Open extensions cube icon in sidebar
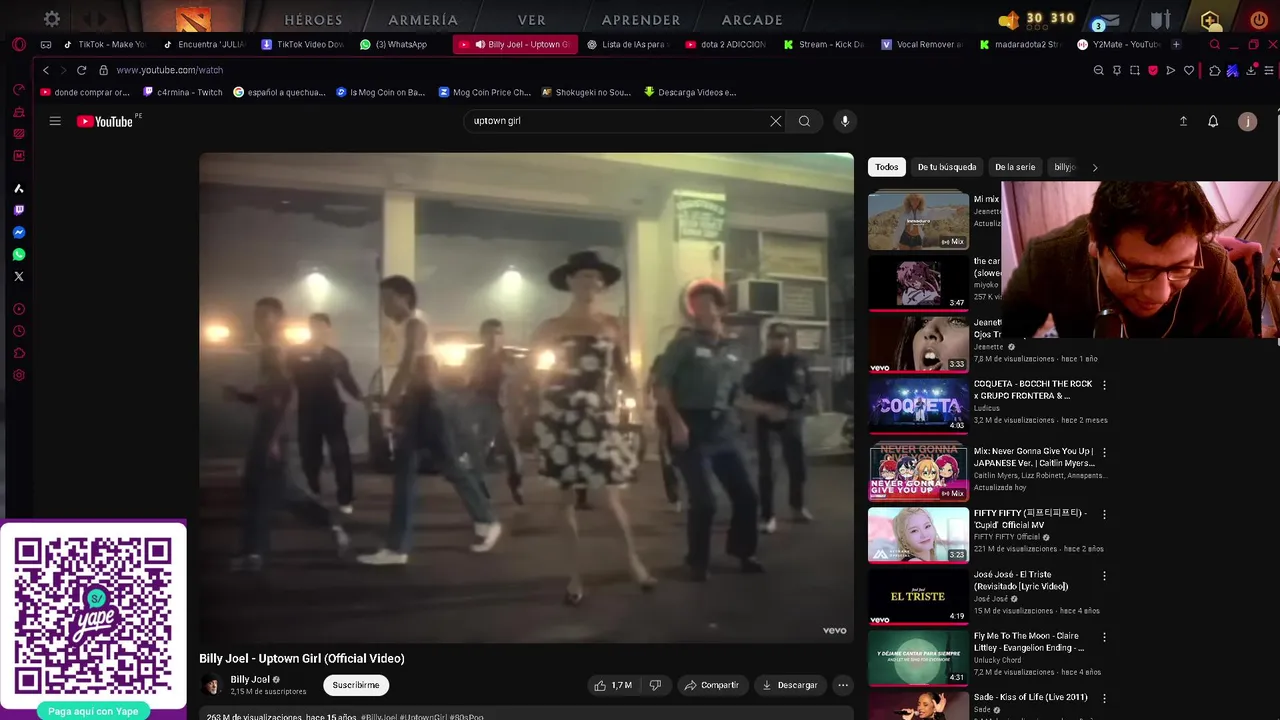 18,353
